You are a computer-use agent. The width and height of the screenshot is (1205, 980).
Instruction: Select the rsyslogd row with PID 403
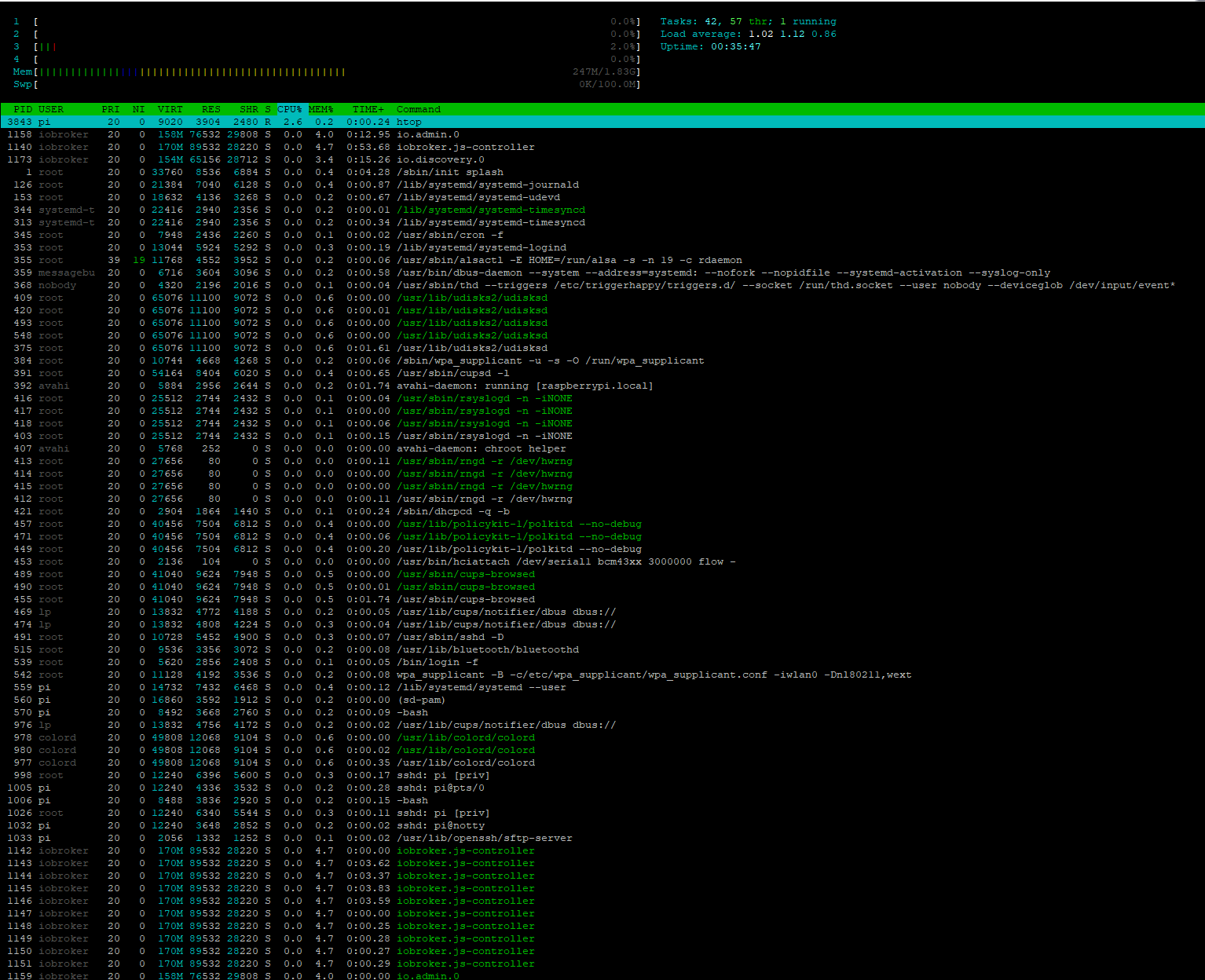[x=602, y=436]
